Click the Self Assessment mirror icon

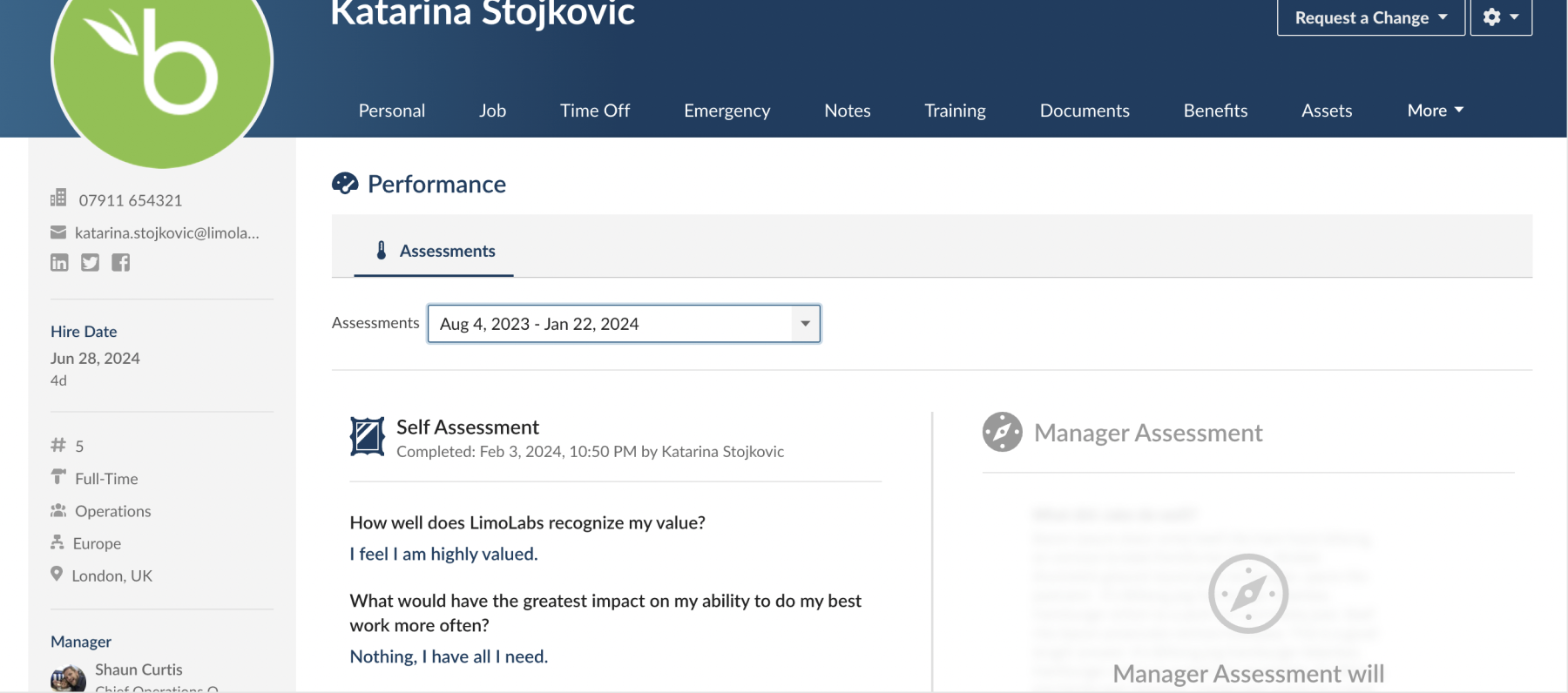(367, 436)
